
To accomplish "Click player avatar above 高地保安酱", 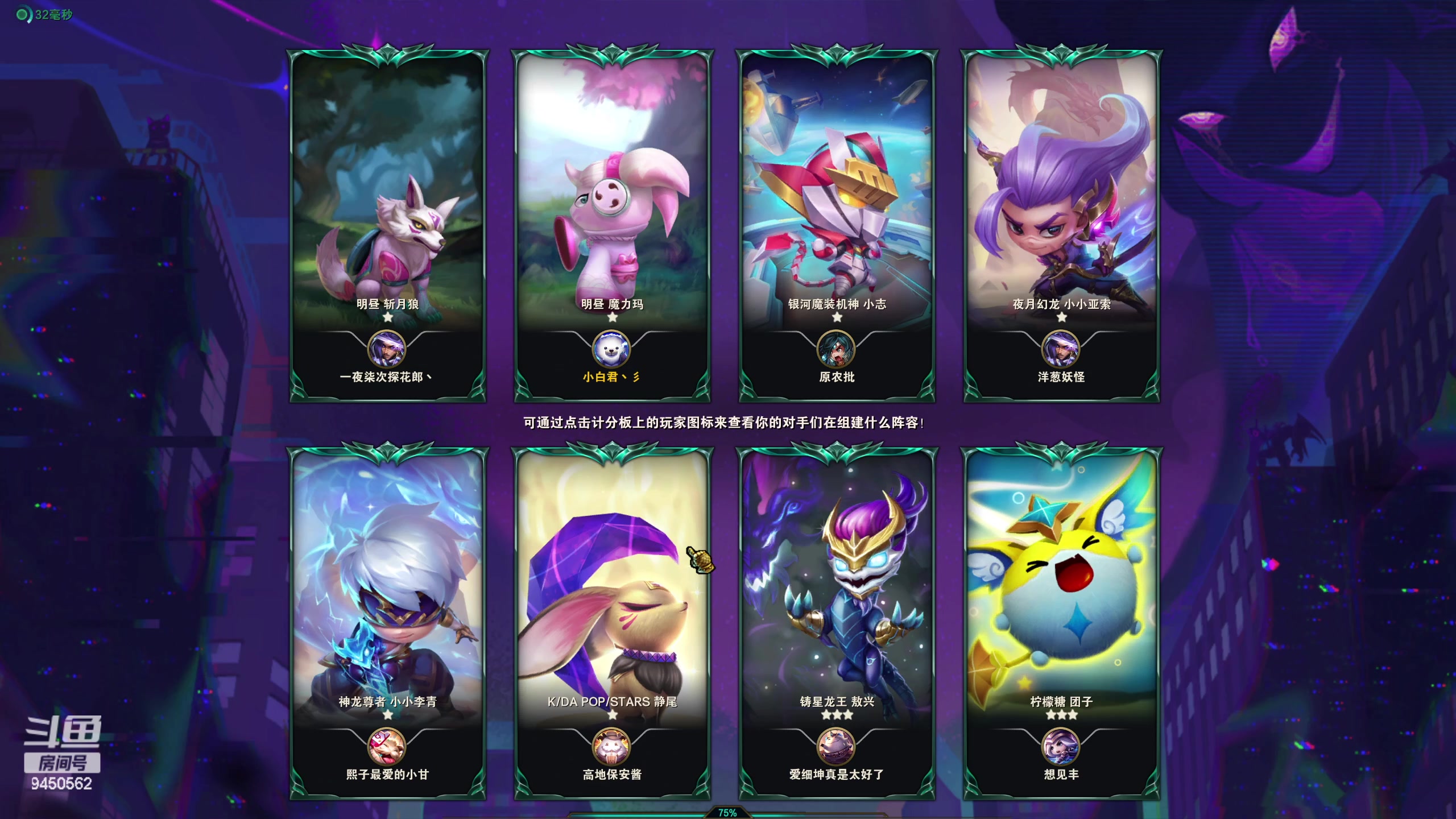I will click(x=611, y=746).
